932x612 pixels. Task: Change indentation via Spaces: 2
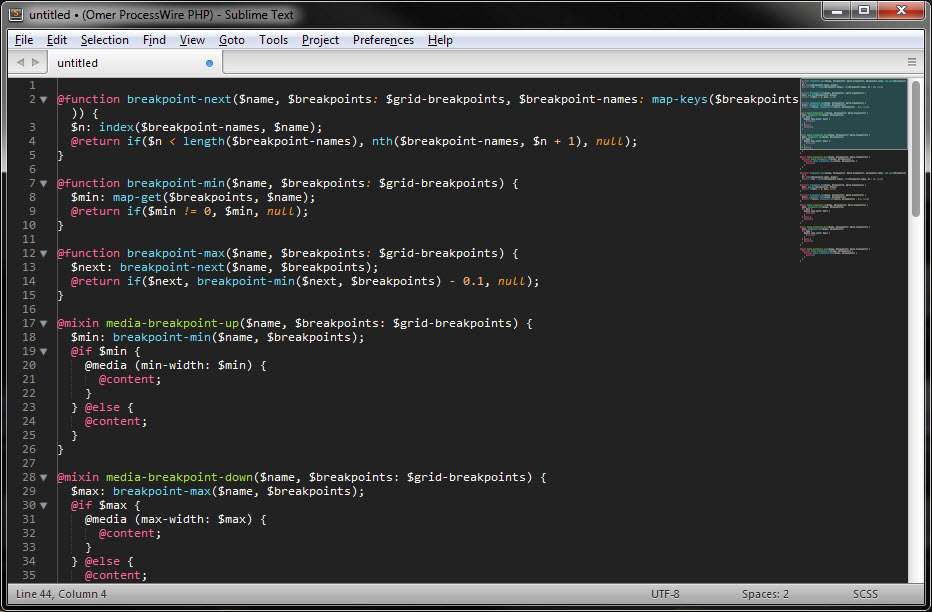click(x=765, y=594)
